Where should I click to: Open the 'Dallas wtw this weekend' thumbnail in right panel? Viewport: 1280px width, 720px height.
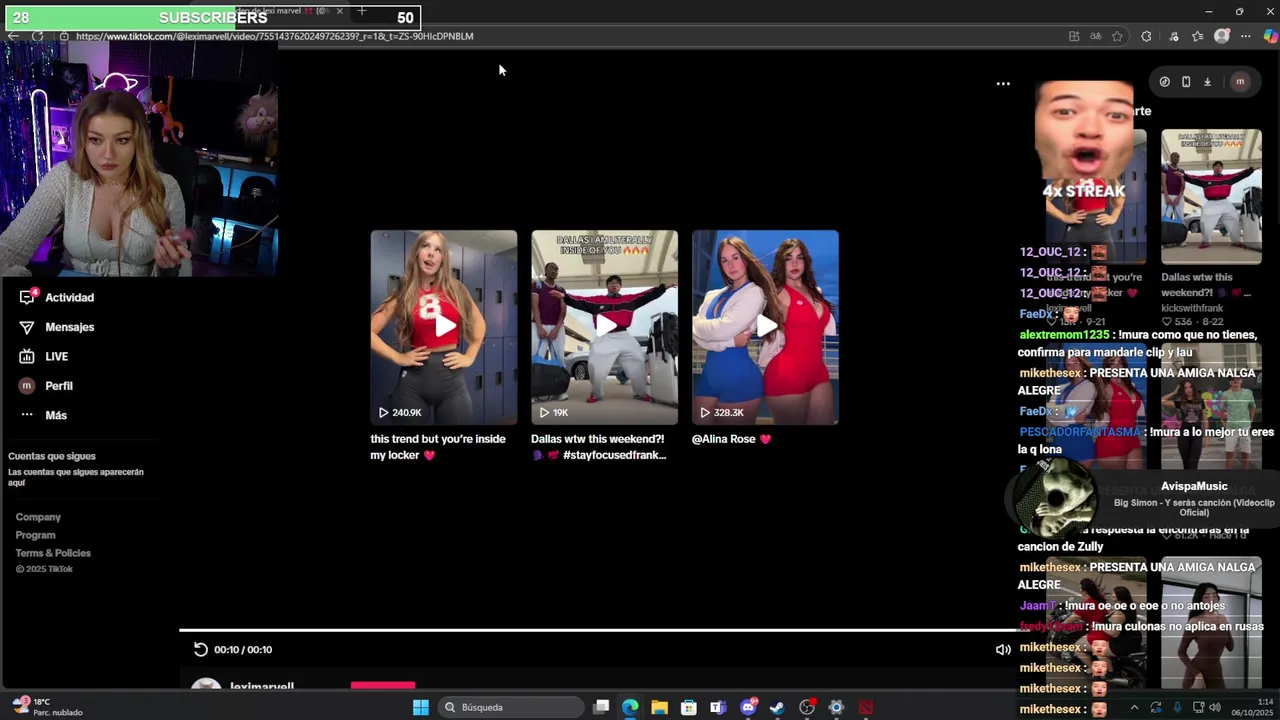point(1211,196)
